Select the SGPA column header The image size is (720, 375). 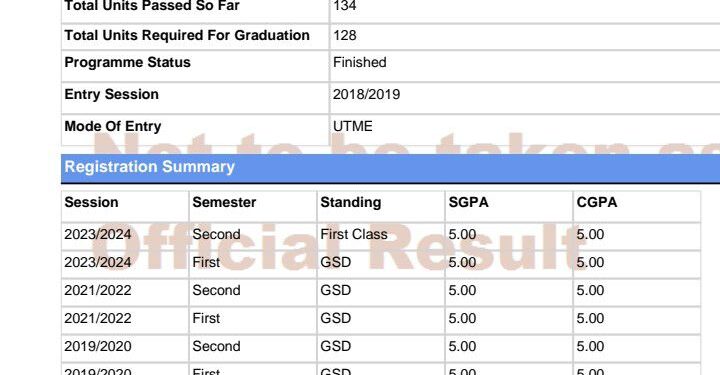tap(468, 202)
